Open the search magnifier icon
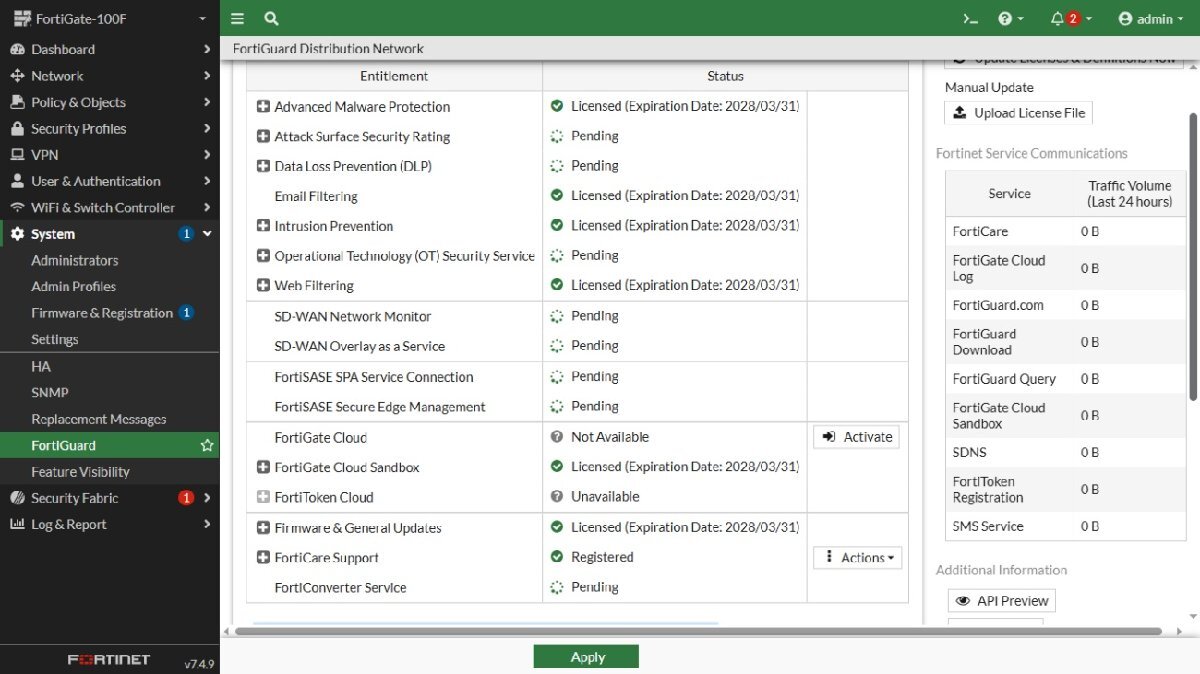Image resolution: width=1200 pixels, height=674 pixels. tap(271, 18)
